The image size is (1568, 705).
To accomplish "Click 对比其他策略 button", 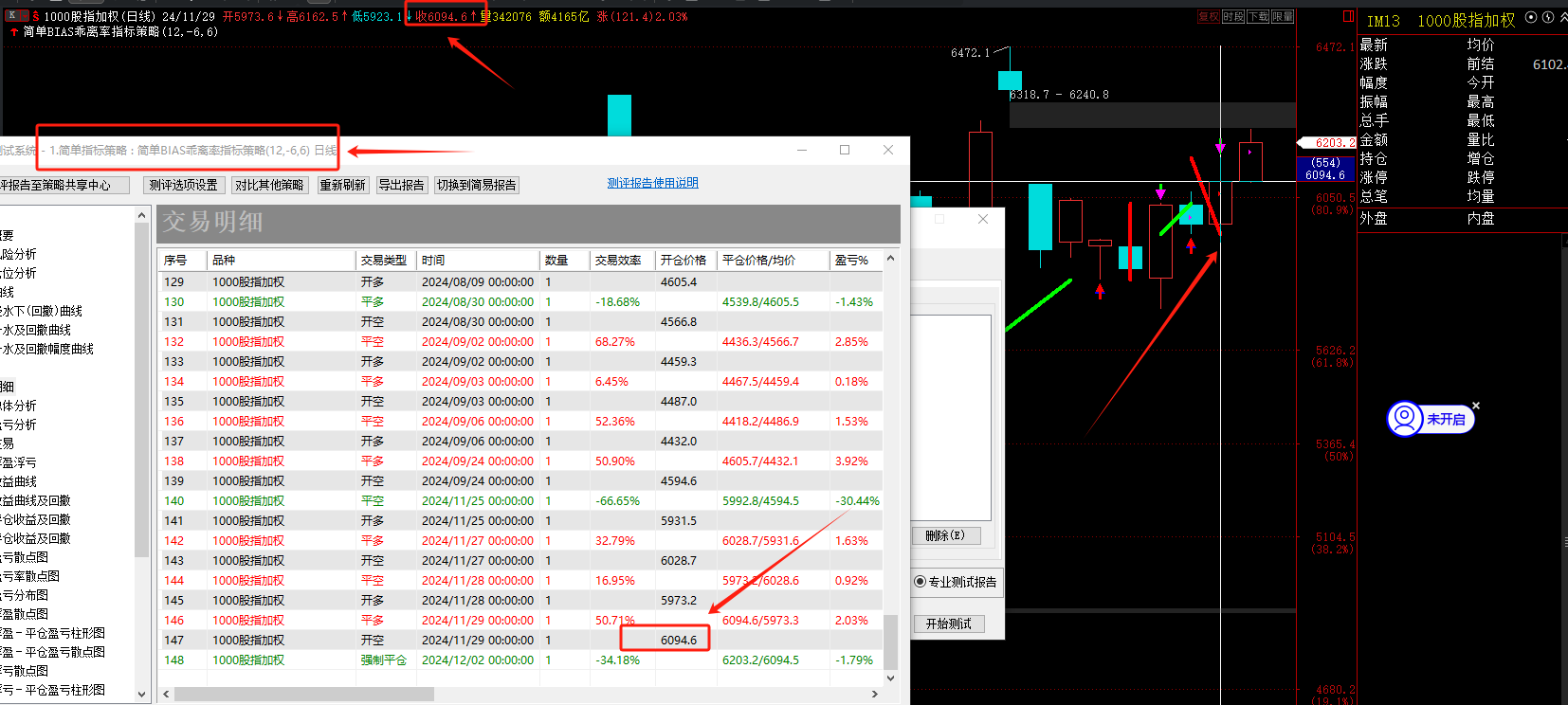I will point(269,185).
